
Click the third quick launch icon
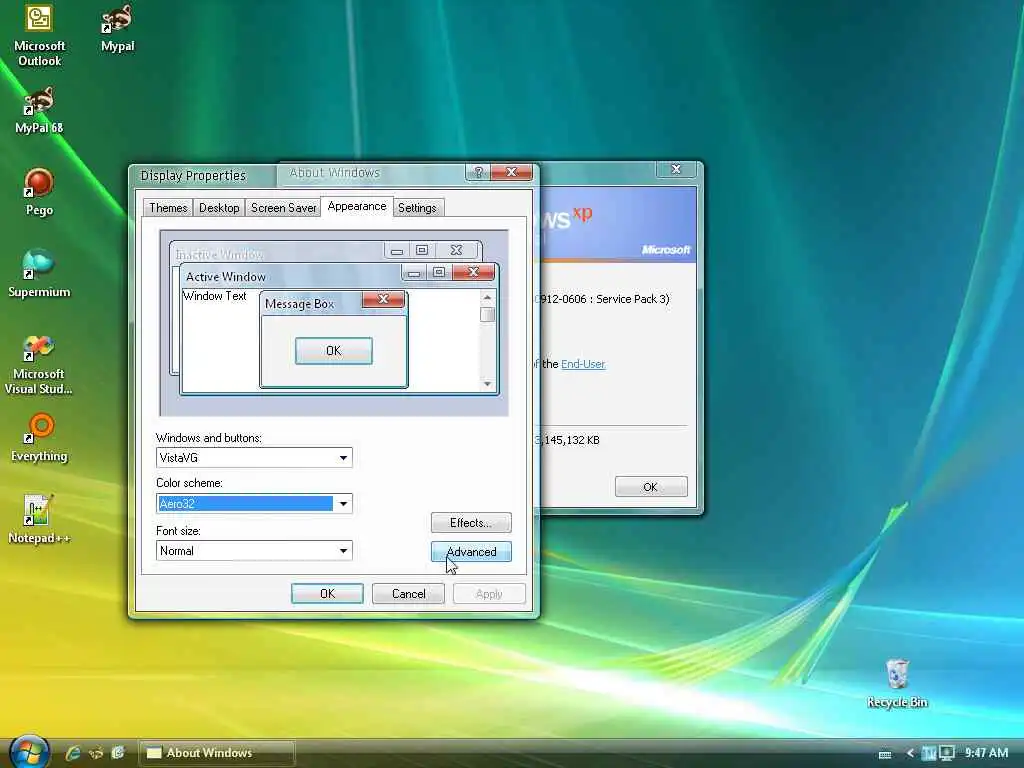tap(118, 753)
